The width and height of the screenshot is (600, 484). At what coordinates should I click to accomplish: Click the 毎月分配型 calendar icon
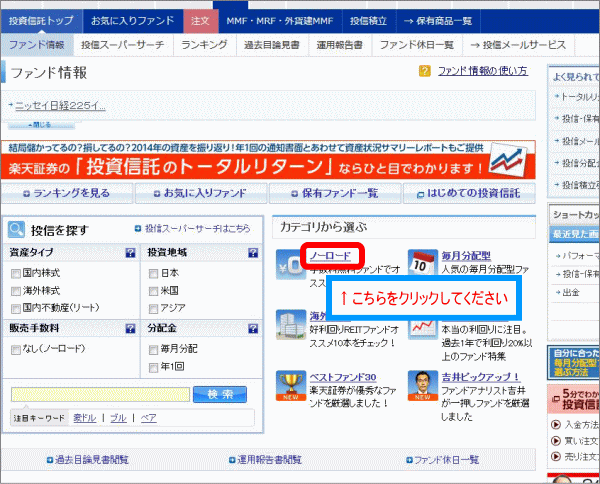[x=422, y=263]
